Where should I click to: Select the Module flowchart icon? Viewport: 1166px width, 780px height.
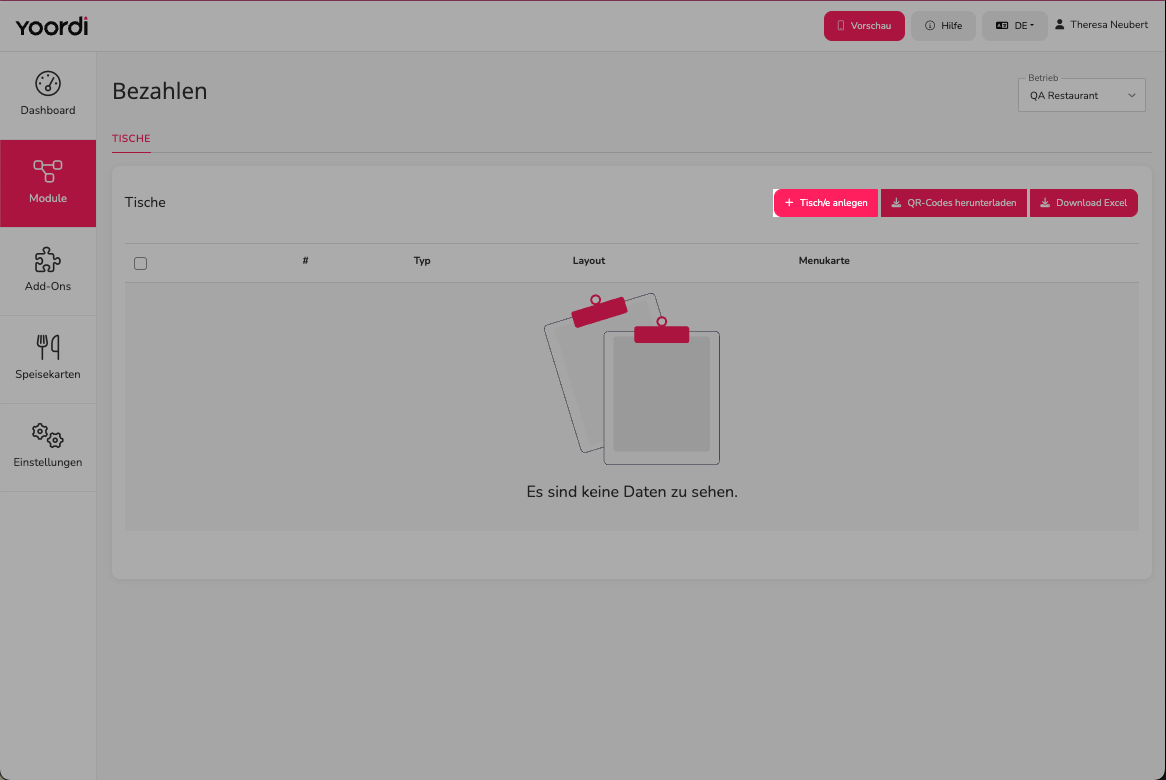pyautogui.click(x=48, y=171)
